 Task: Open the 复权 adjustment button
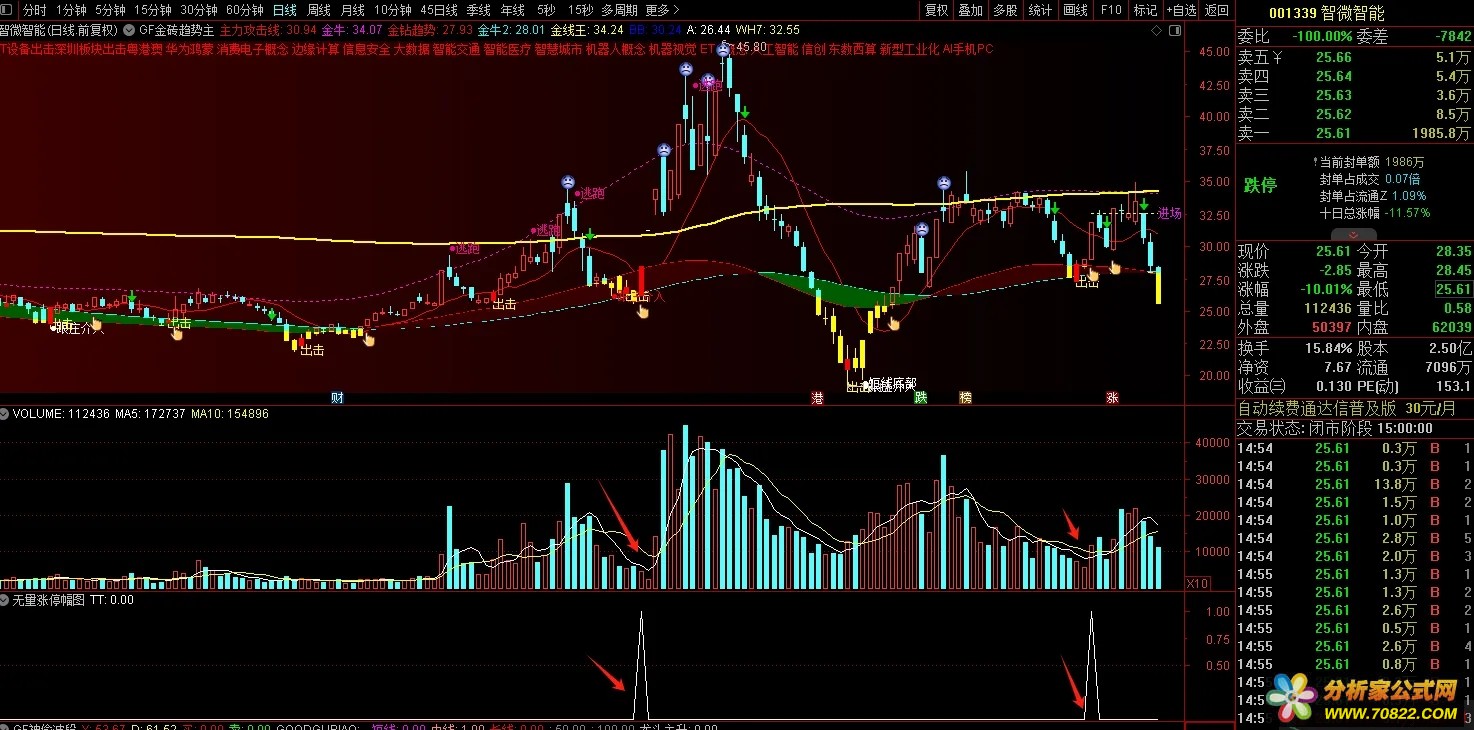tap(936, 10)
